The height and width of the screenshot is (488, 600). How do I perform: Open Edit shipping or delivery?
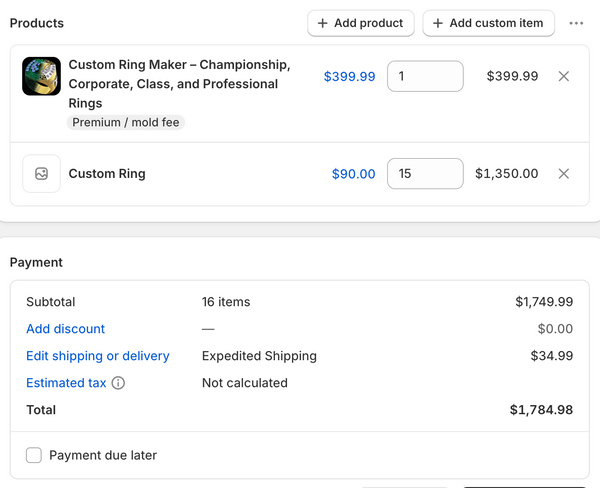tap(98, 356)
